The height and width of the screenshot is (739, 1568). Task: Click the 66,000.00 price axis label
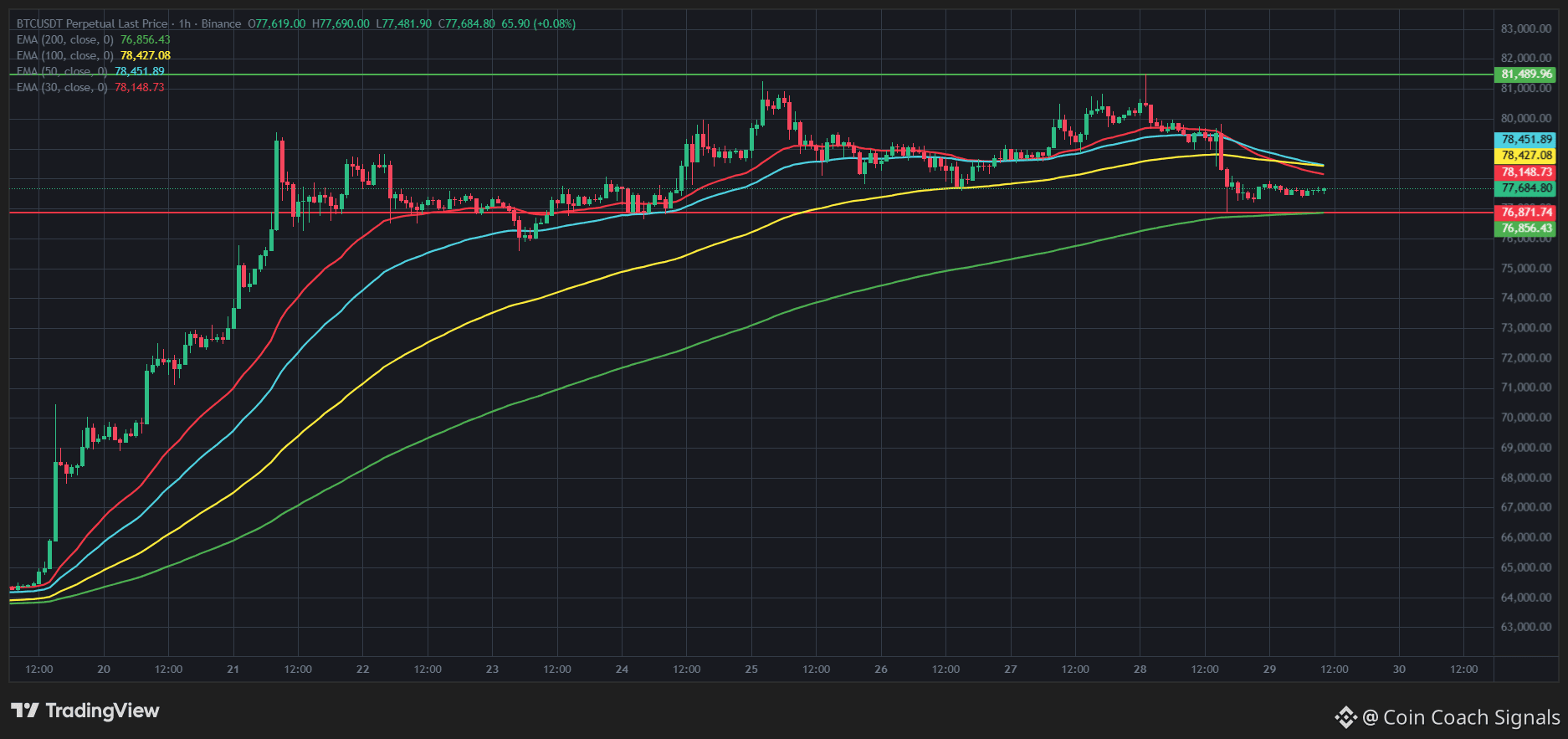pyautogui.click(x=1526, y=536)
